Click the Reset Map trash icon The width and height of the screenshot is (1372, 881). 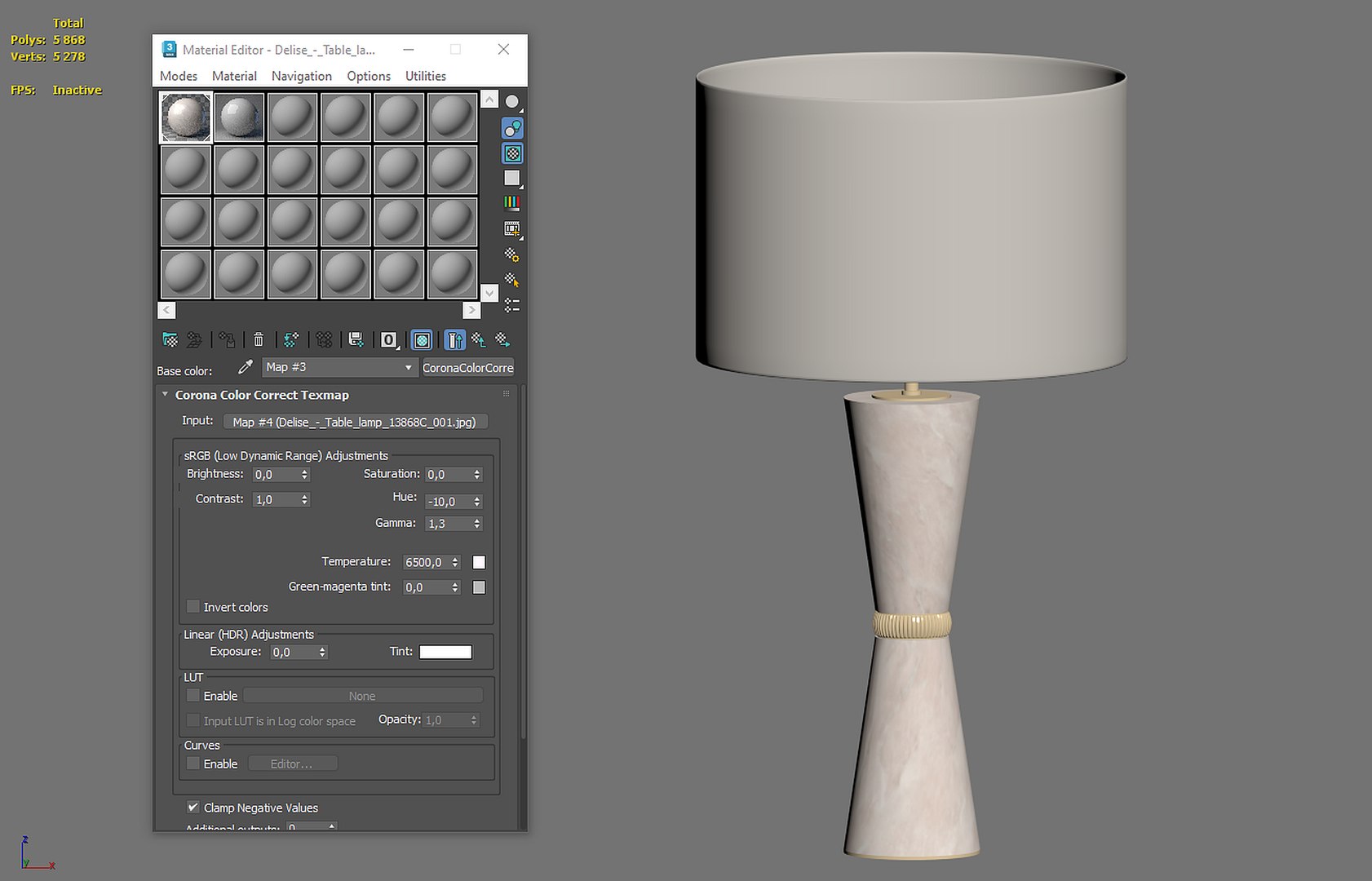(x=259, y=339)
